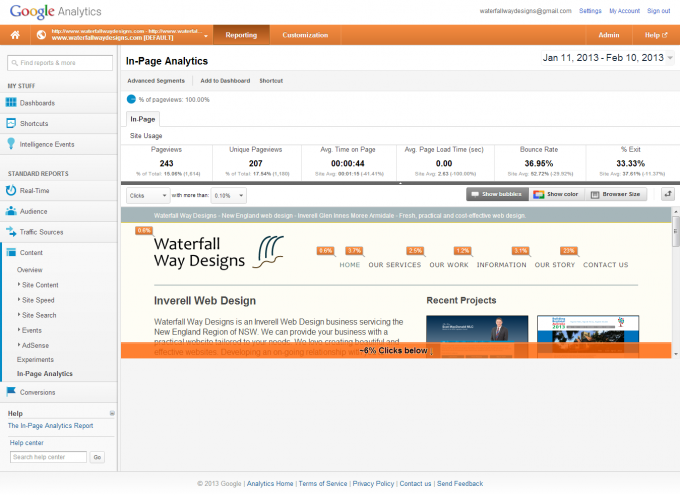Click the OUR STORY nav link
The height and width of the screenshot is (495, 680).
coord(555,265)
